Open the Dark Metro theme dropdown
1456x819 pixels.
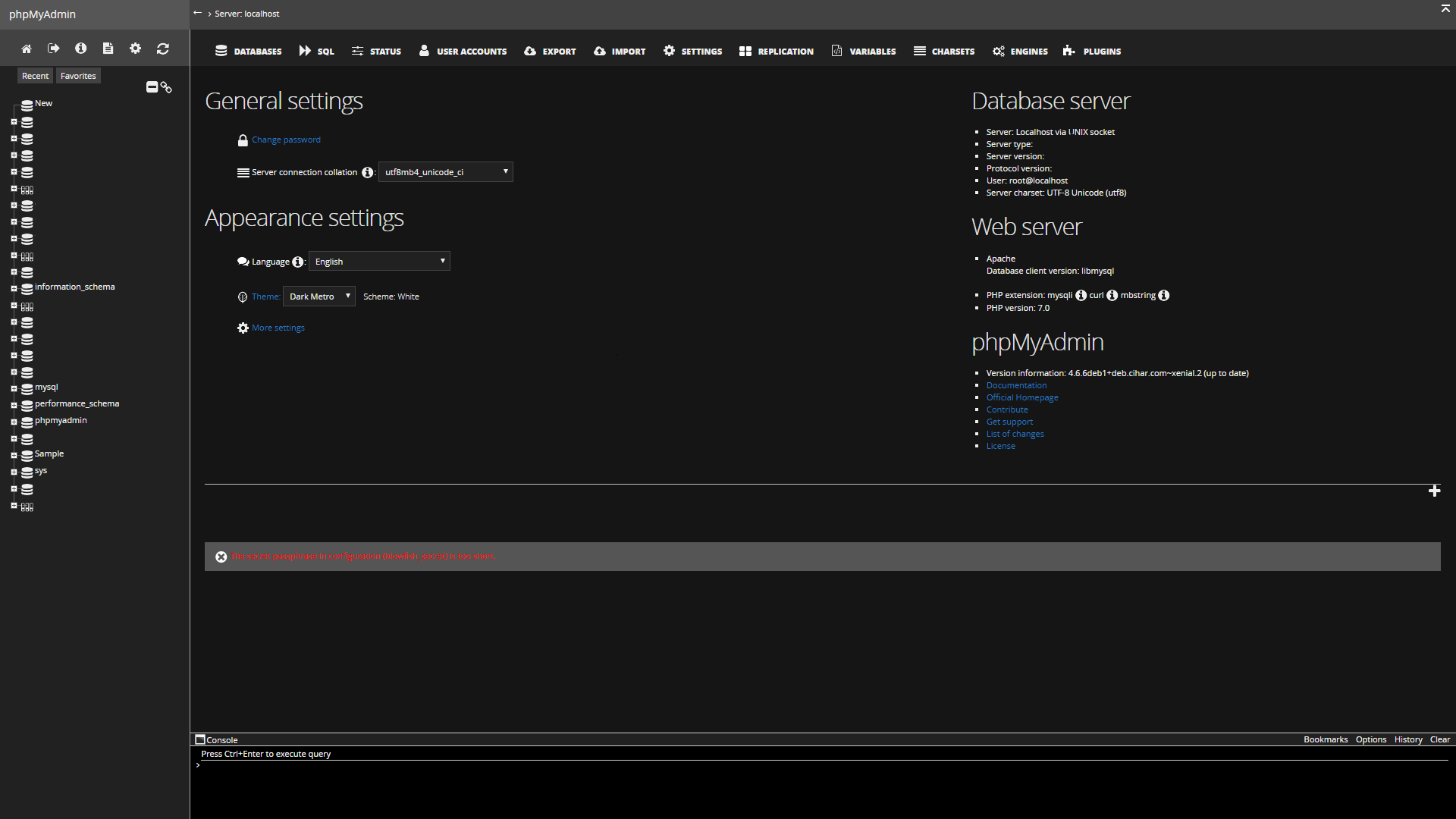pyautogui.click(x=318, y=297)
